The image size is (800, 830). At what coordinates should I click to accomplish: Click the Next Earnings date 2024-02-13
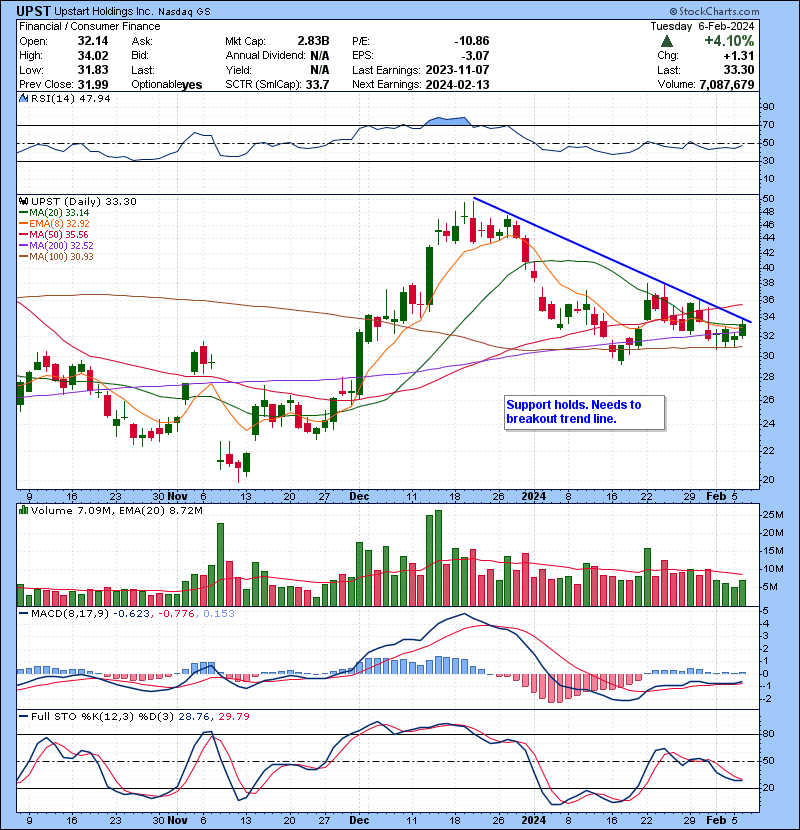coord(457,85)
